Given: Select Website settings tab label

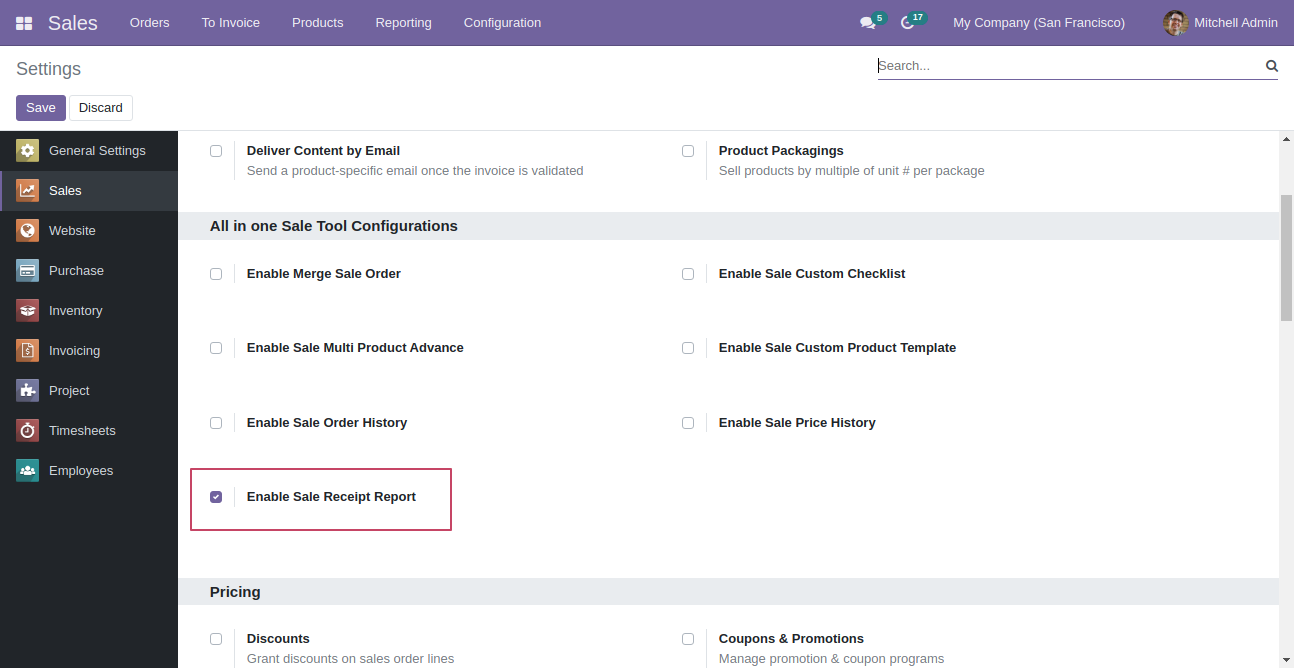Looking at the screenshot, I should (72, 231).
